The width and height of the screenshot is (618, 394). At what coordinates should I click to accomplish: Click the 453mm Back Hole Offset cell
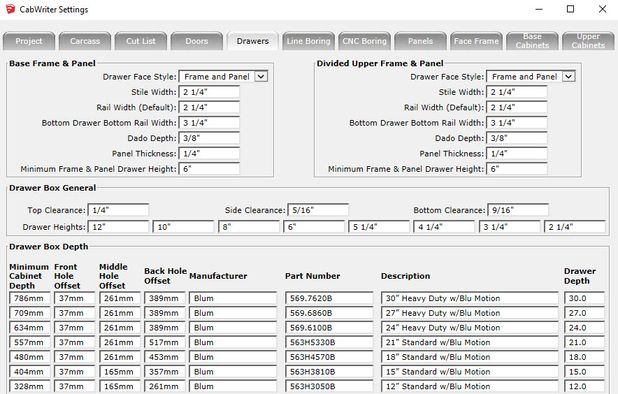[165, 357]
